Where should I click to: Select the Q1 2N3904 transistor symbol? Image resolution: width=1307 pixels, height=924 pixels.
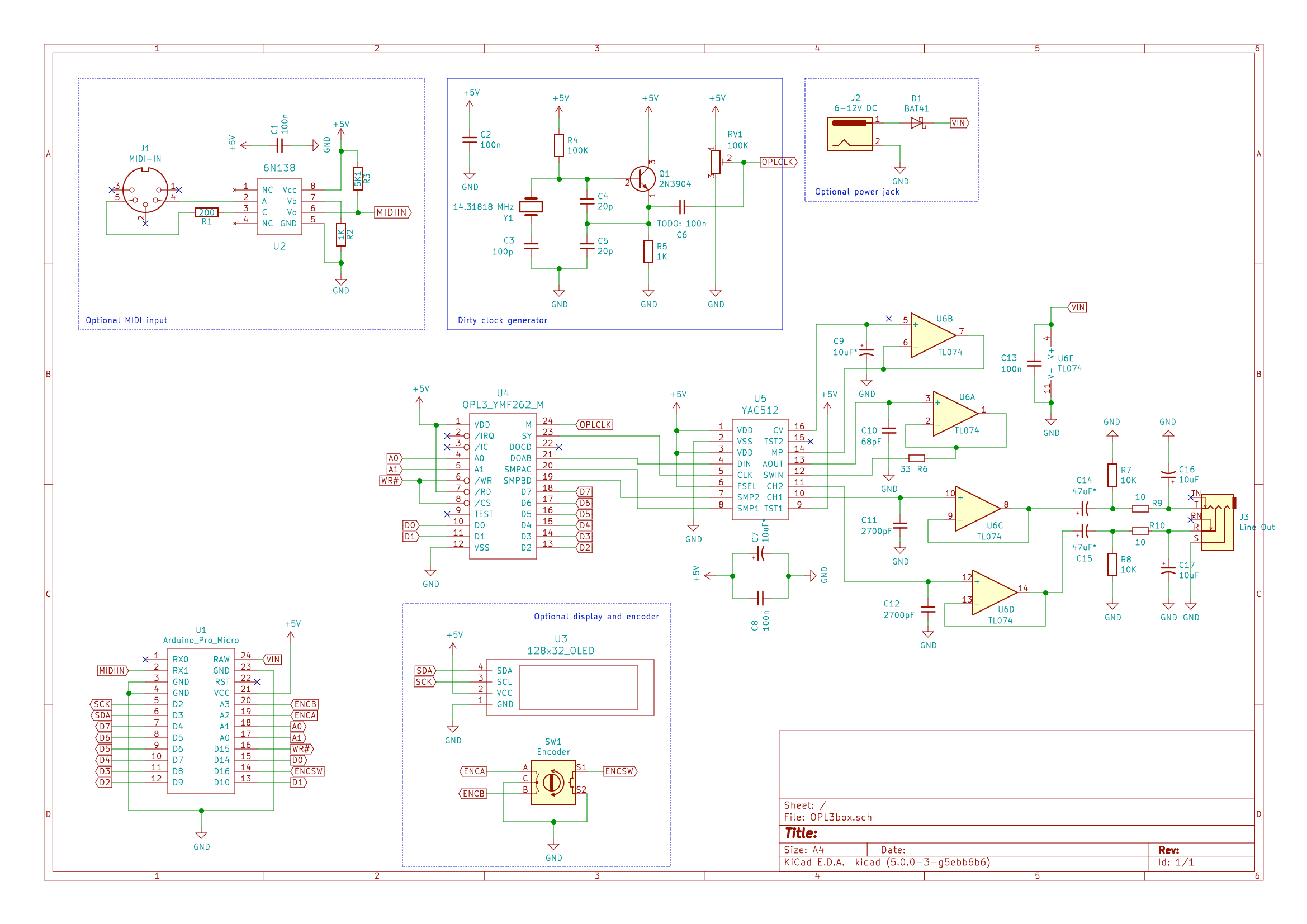[643, 179]
